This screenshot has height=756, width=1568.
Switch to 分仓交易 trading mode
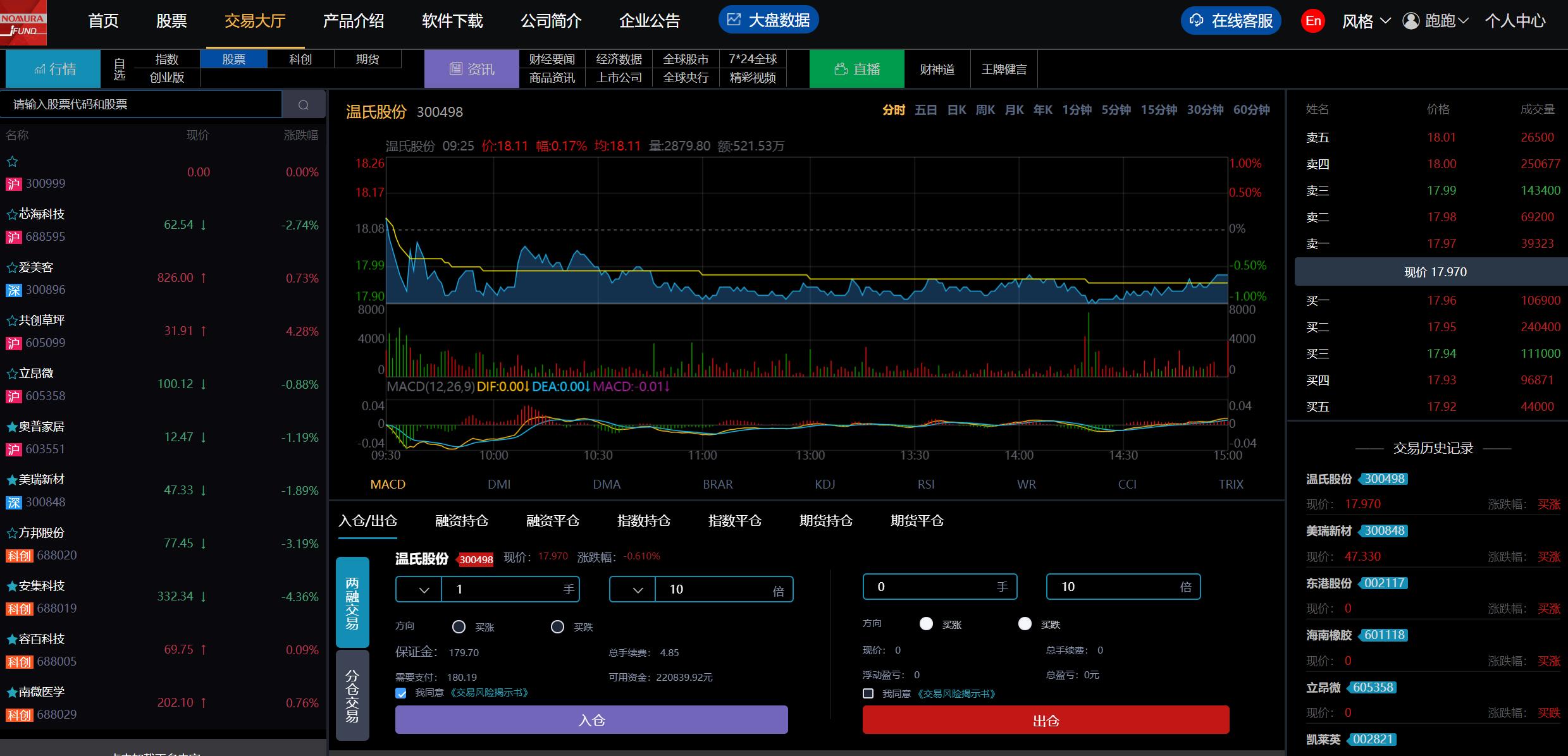(352, 695)
